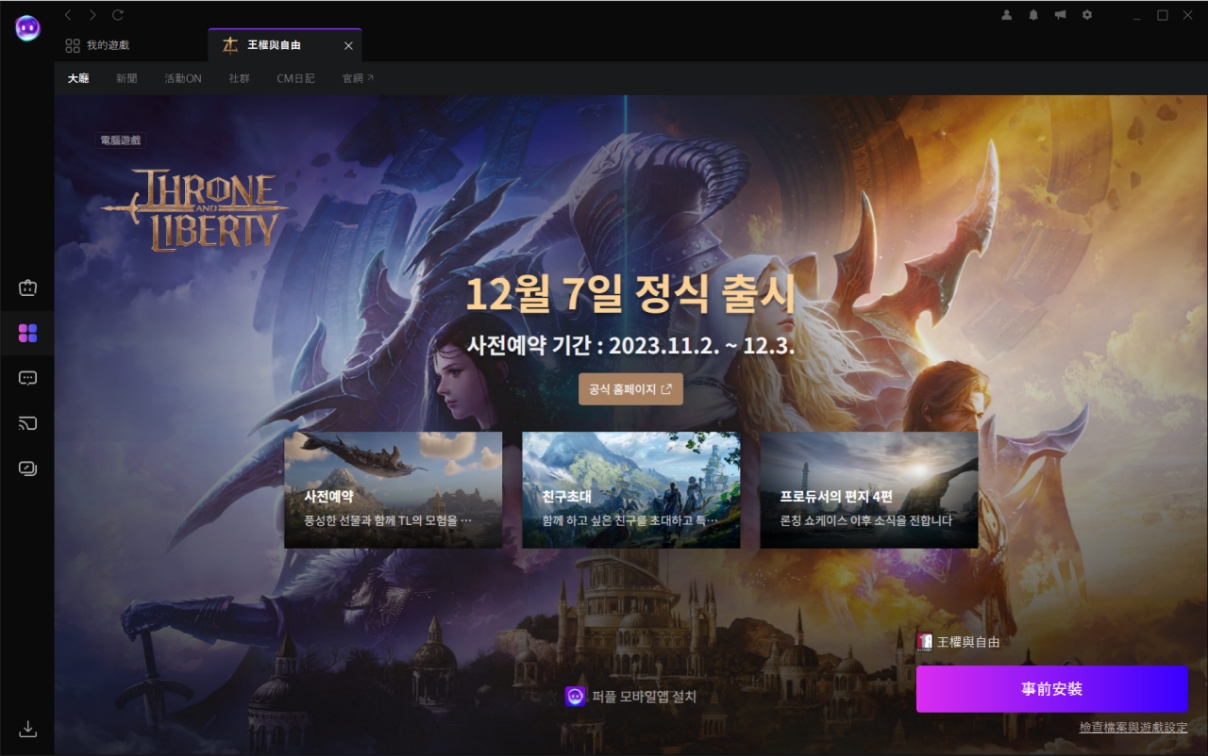Go forward with the right arrow
Image resolution: width=1208 pixels, height=756 pixels.
pos(93,15)
